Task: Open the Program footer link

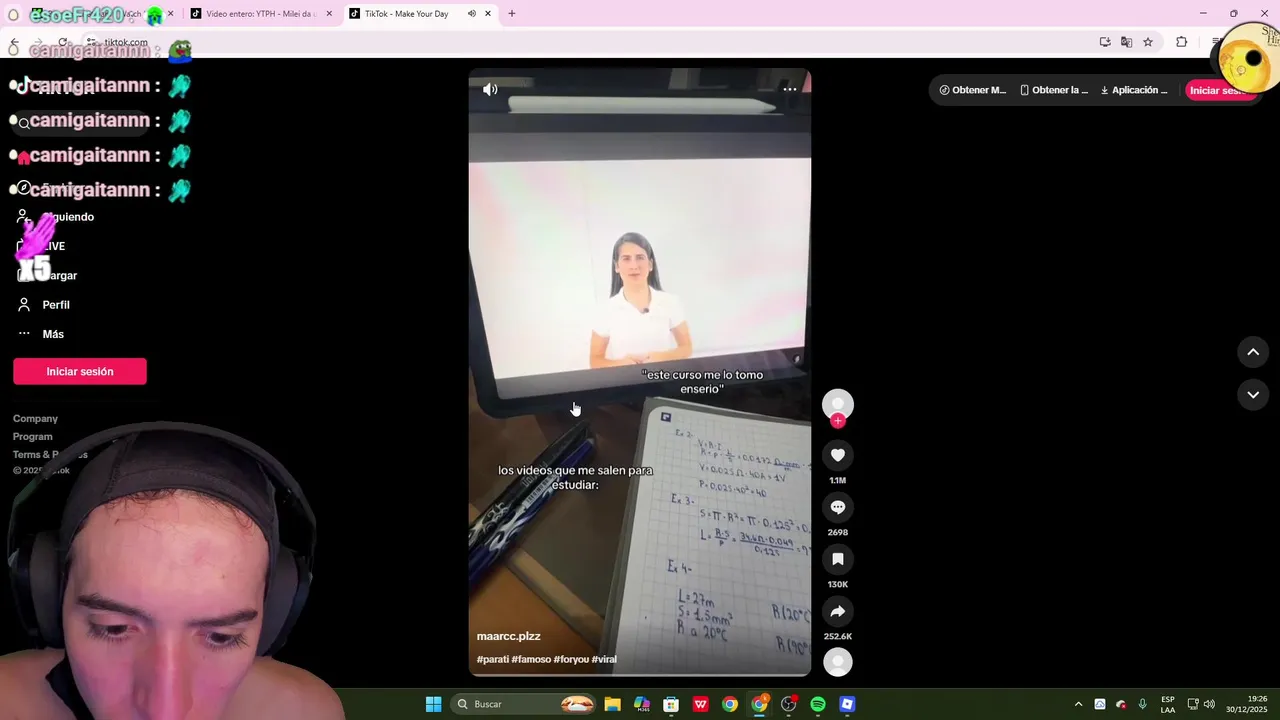Action: coord(32,436)
